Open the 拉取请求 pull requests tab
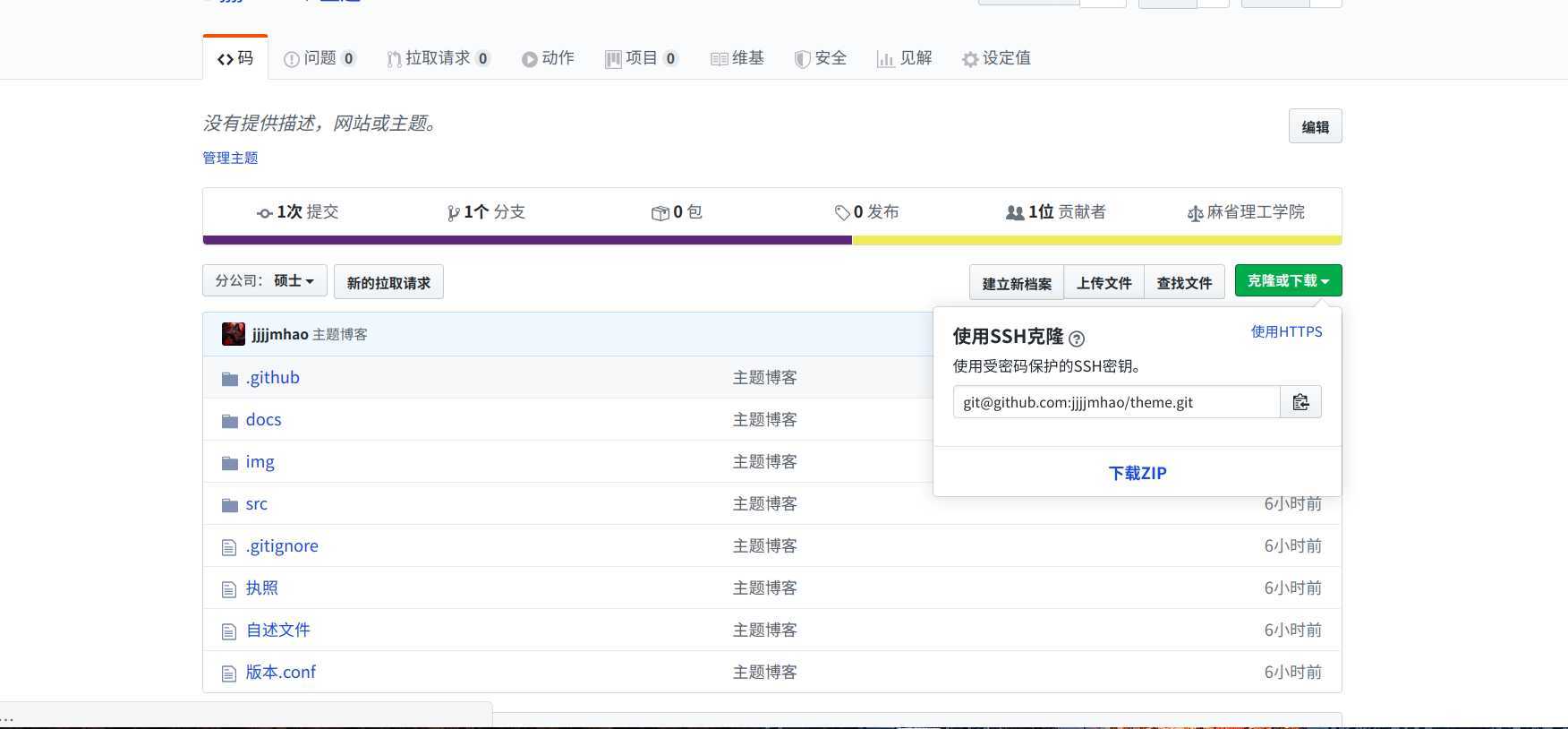 (439, 58)
